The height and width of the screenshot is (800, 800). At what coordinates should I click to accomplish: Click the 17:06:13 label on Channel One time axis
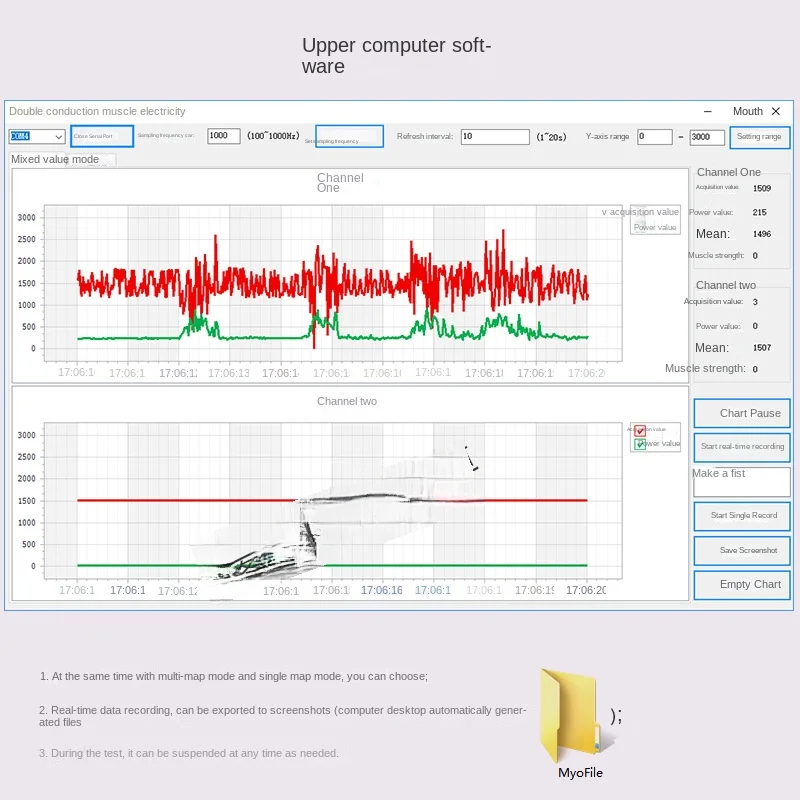point(229,373)
